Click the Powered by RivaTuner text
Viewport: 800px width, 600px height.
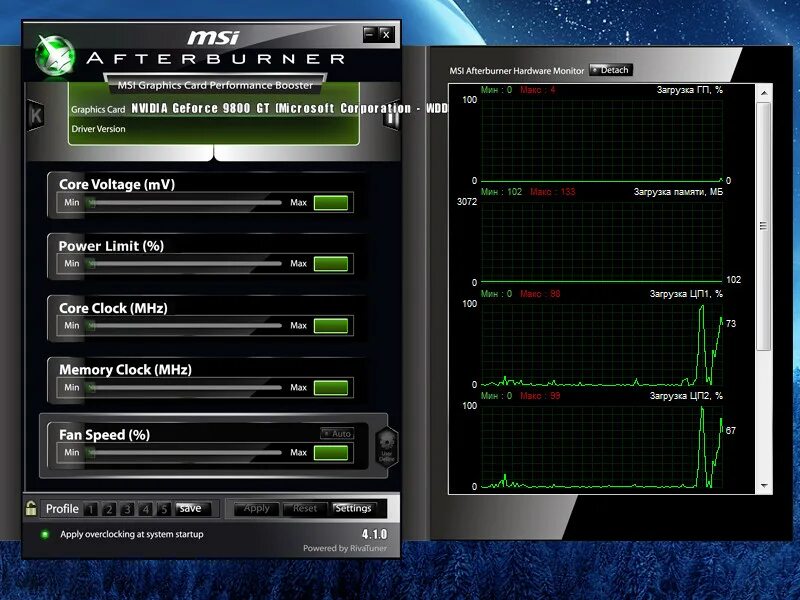tap(345, 548)
